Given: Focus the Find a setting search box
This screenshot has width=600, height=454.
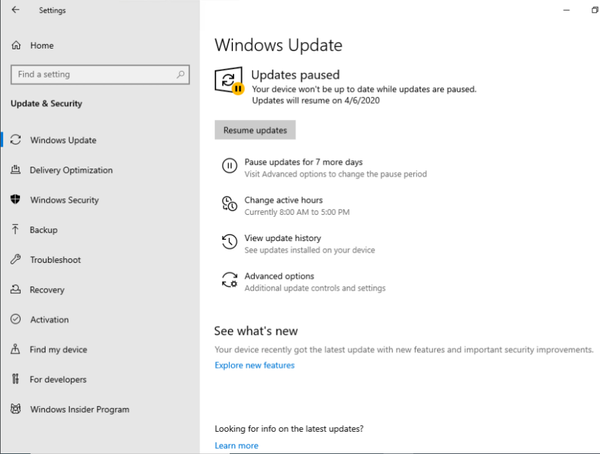Looking at the screenshot, I should click(100, 74).
